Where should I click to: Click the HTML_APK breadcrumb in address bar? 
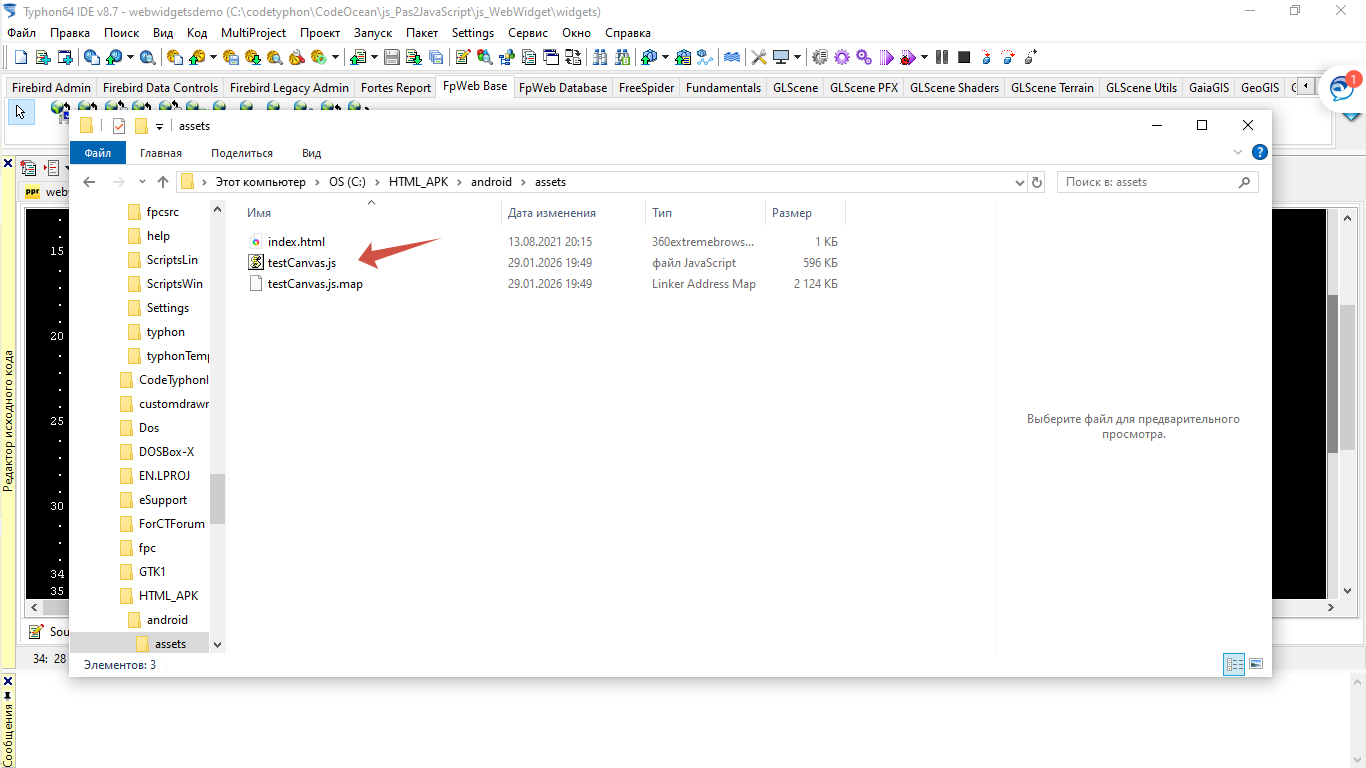click(426, 182)
